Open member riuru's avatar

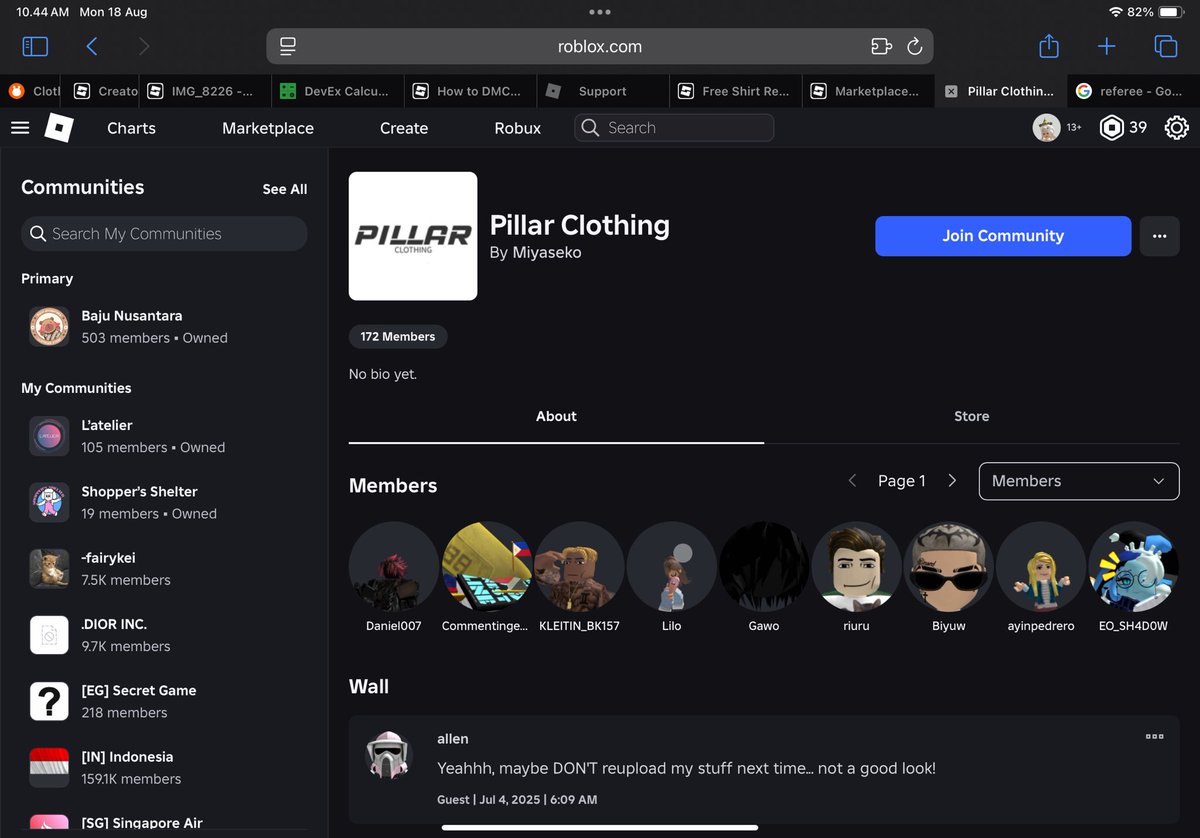pos(856,566)
